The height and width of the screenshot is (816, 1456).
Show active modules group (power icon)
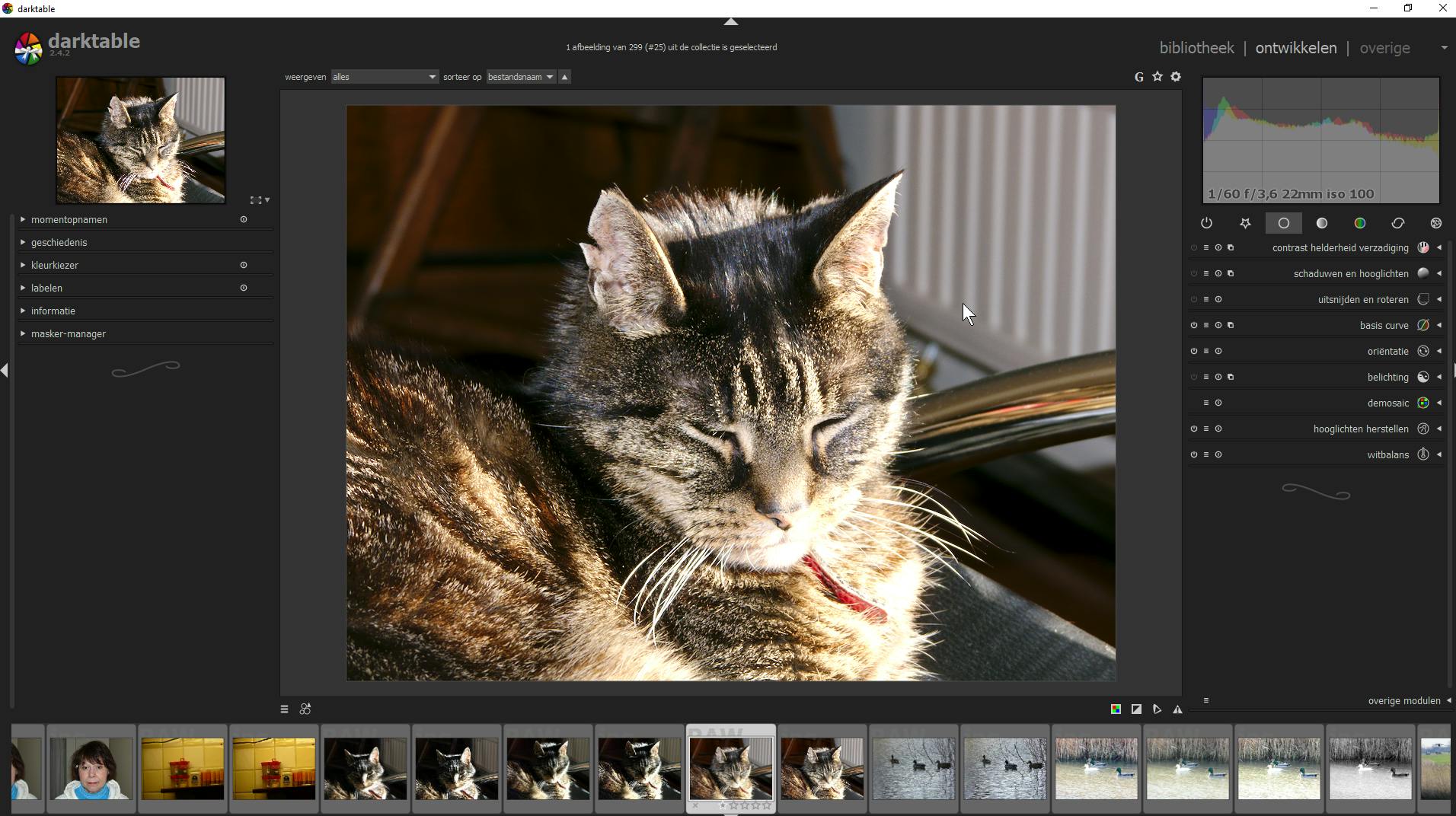1206,223
